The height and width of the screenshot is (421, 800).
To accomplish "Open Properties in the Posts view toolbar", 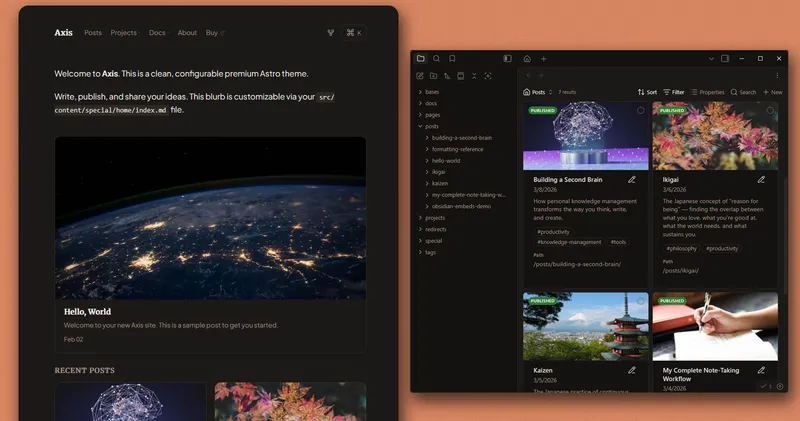I will pyautogui.click(x=707, y=92).
